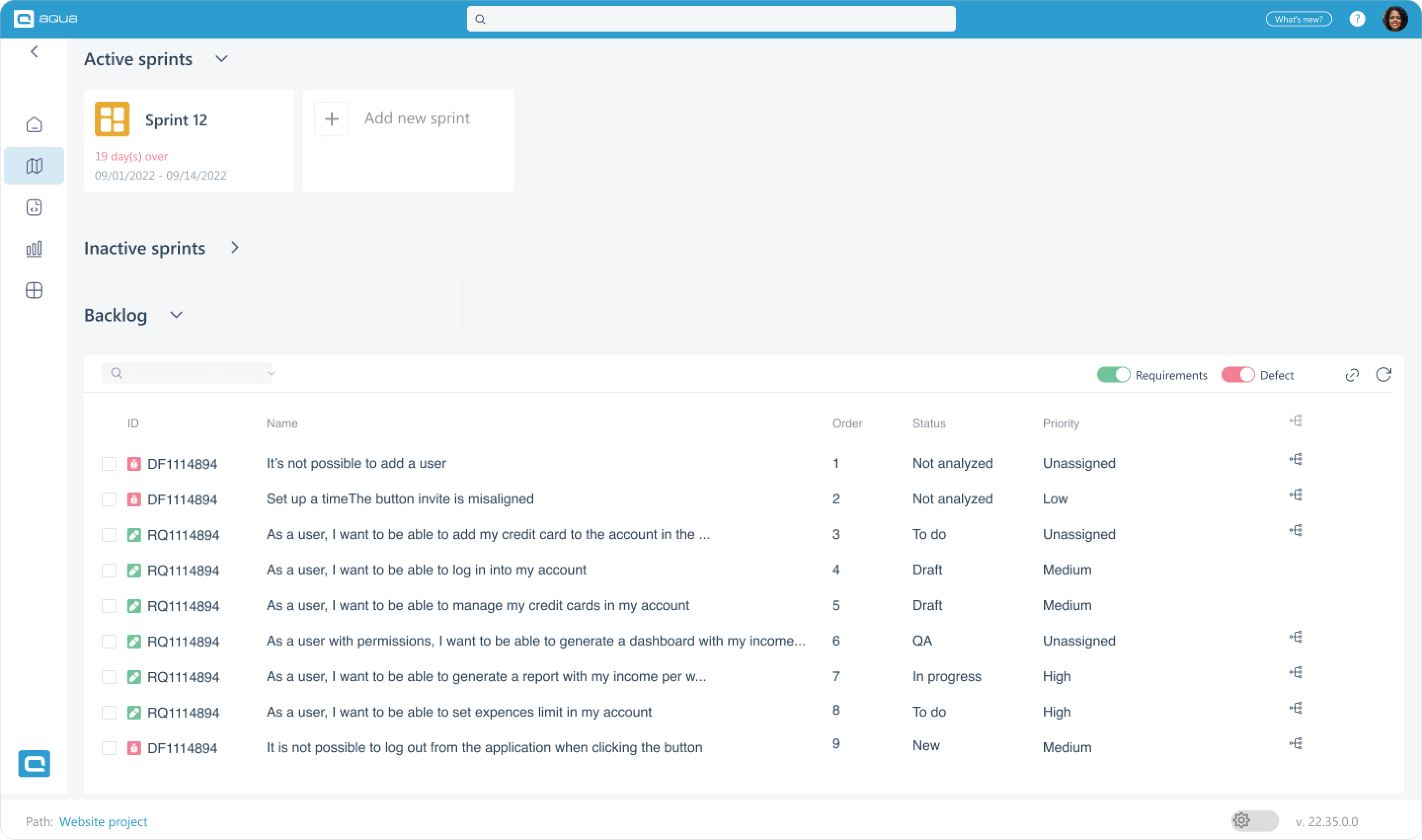Click the copy link icon above the backlog table
Image resolution: width=1422 pixels, height=840 pixels.
[x=1352, y=375]
